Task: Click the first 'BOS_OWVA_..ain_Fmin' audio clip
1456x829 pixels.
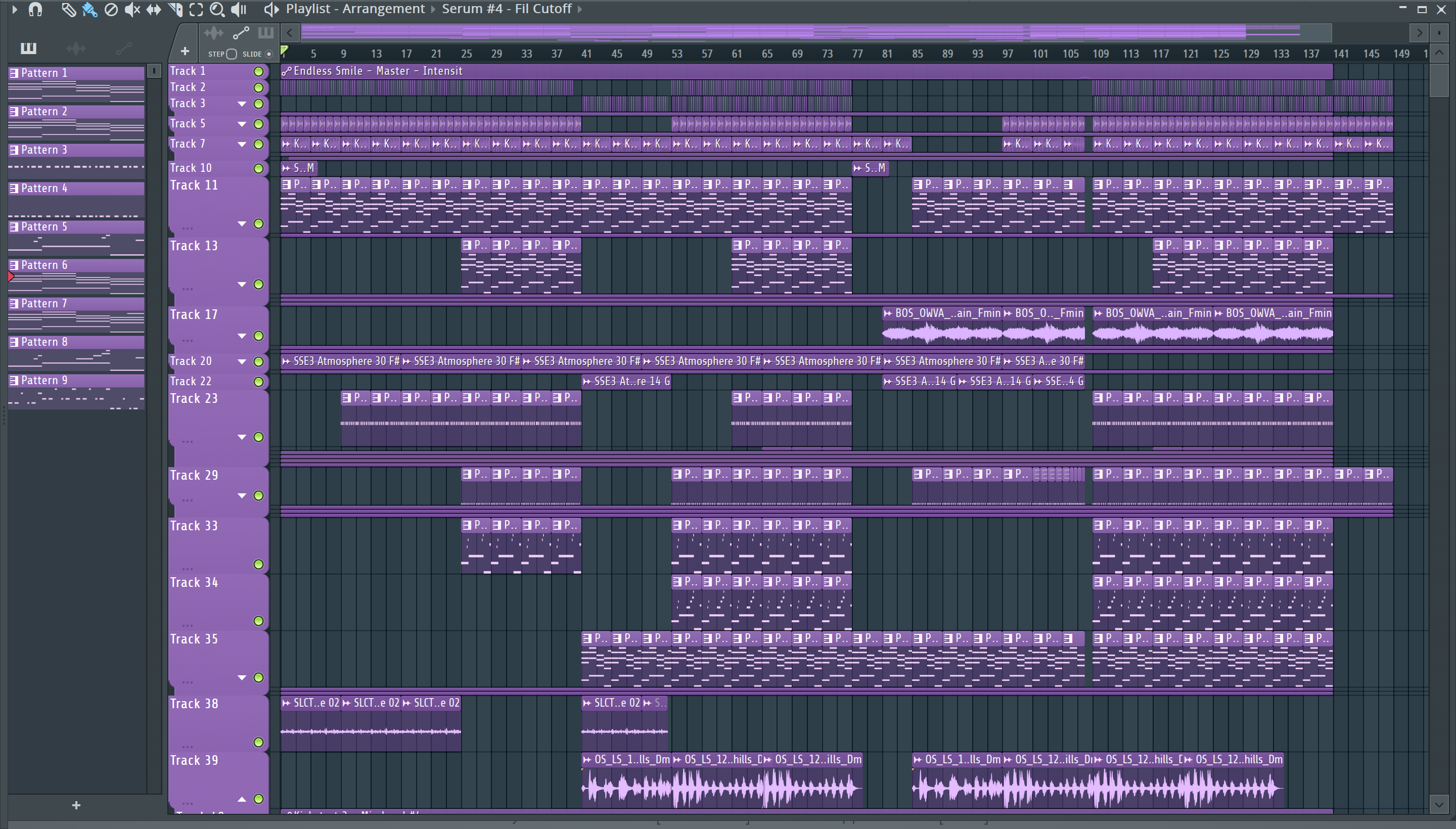Action: point(942,326)
